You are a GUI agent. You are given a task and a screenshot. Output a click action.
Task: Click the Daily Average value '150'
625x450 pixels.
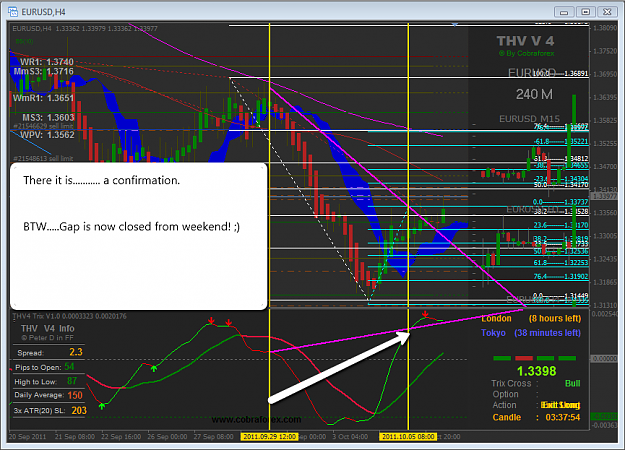pos(75,395)
